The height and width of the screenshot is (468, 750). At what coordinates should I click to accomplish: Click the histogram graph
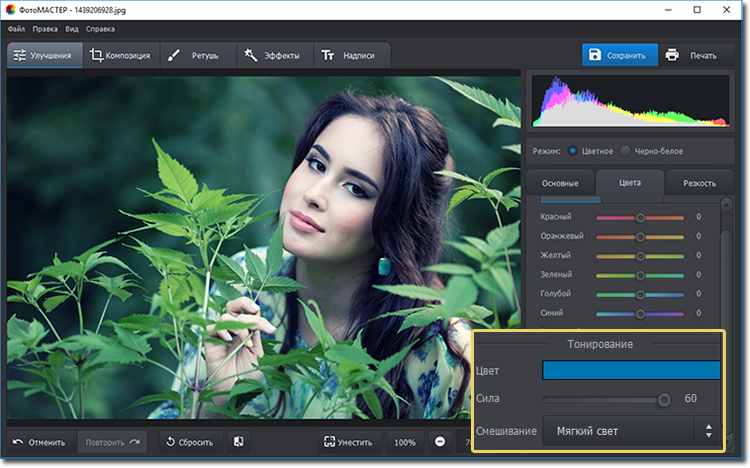tap(632, 102)
